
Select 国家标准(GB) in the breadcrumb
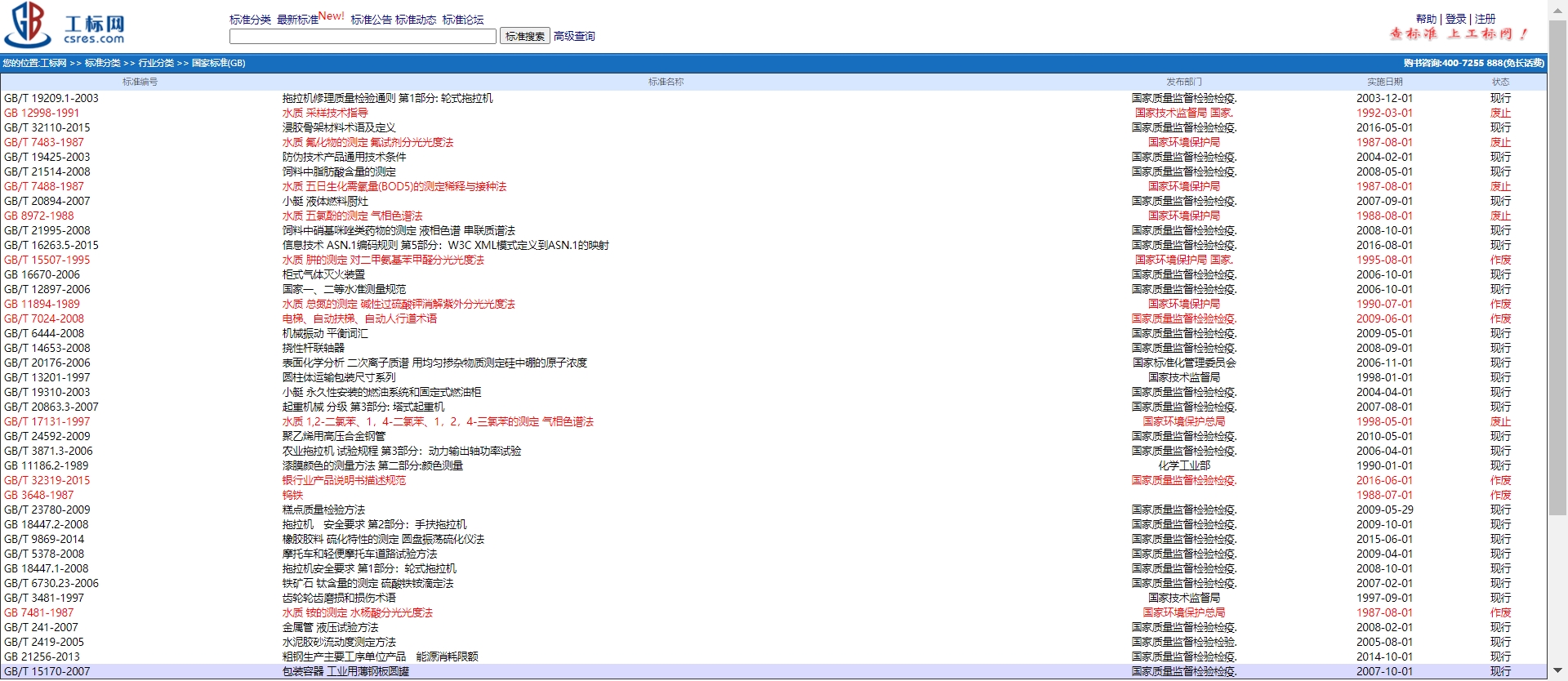pyautogui.click(x=218, y=63)
